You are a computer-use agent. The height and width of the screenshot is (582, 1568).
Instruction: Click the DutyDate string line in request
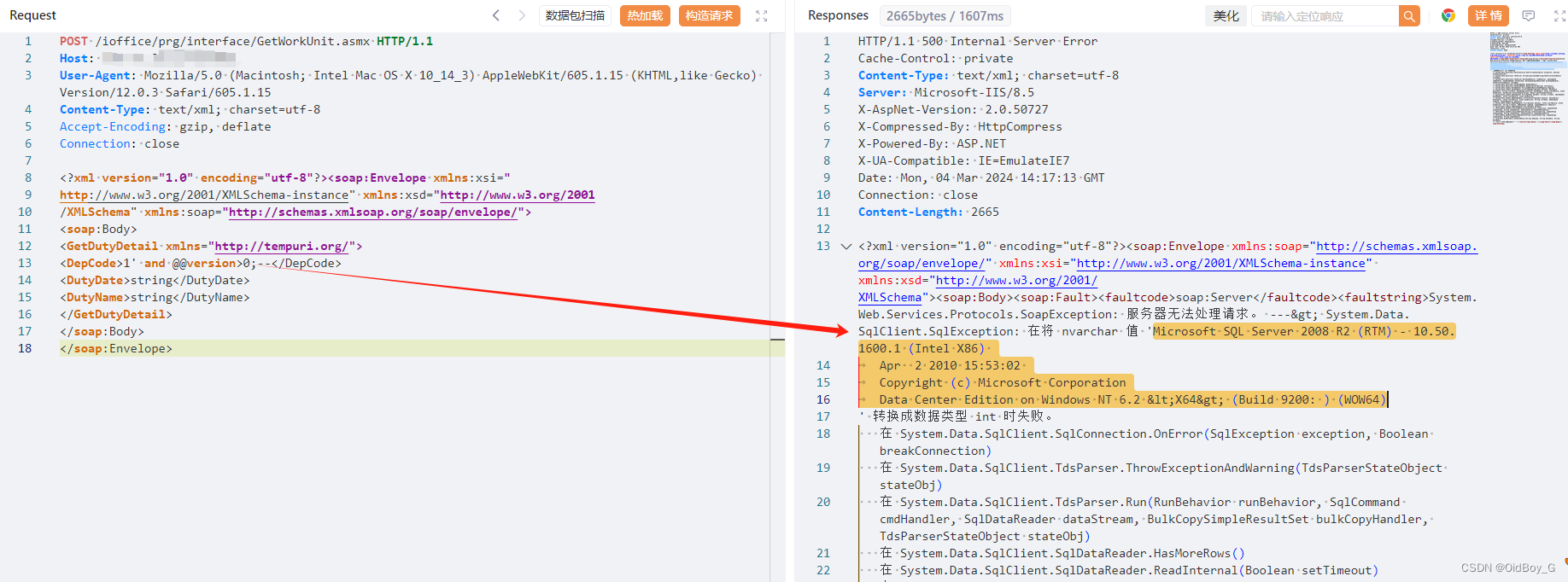click(x=155, y=280)
